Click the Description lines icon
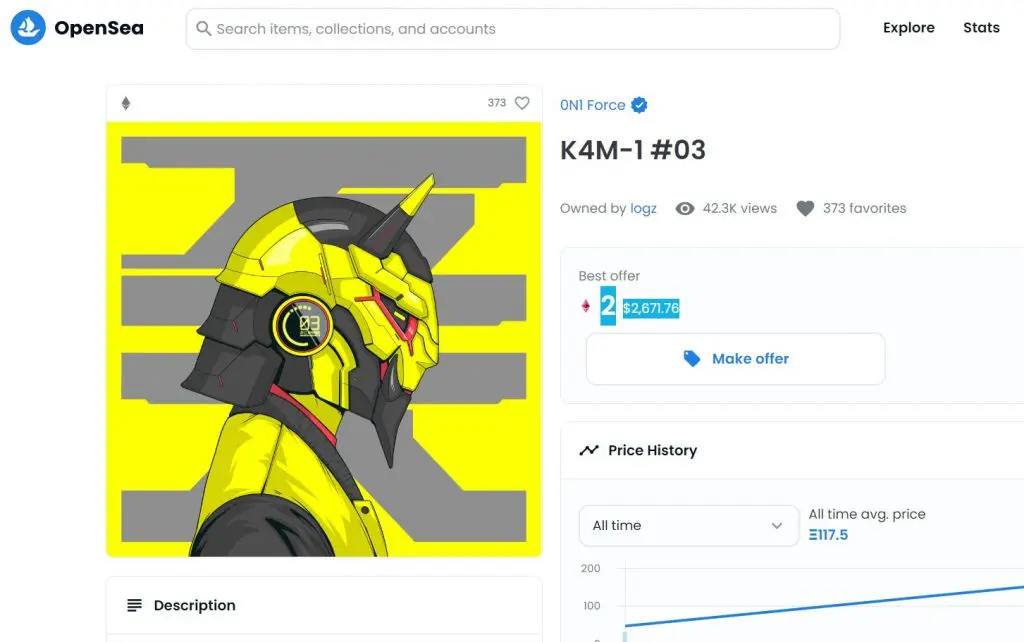This screenshot has height=642, width=1024. click(134, 605)
